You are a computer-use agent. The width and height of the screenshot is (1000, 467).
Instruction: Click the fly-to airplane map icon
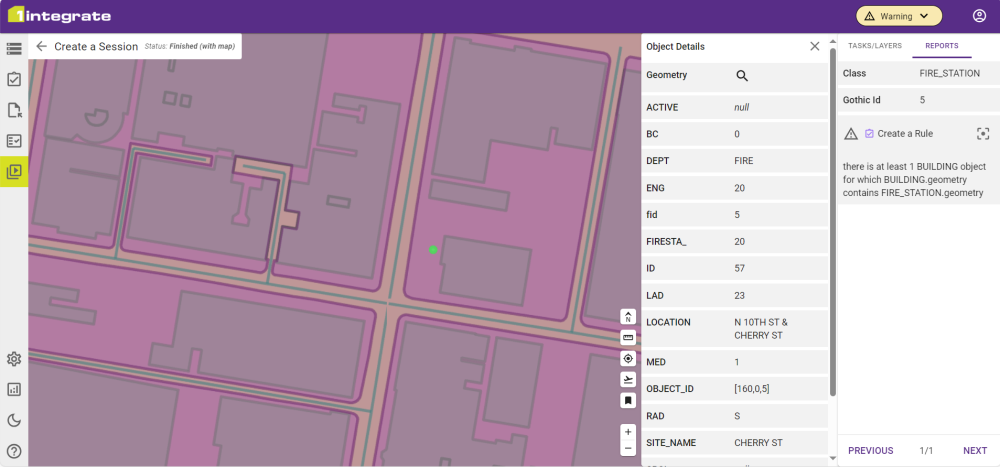tap(628, 380)
